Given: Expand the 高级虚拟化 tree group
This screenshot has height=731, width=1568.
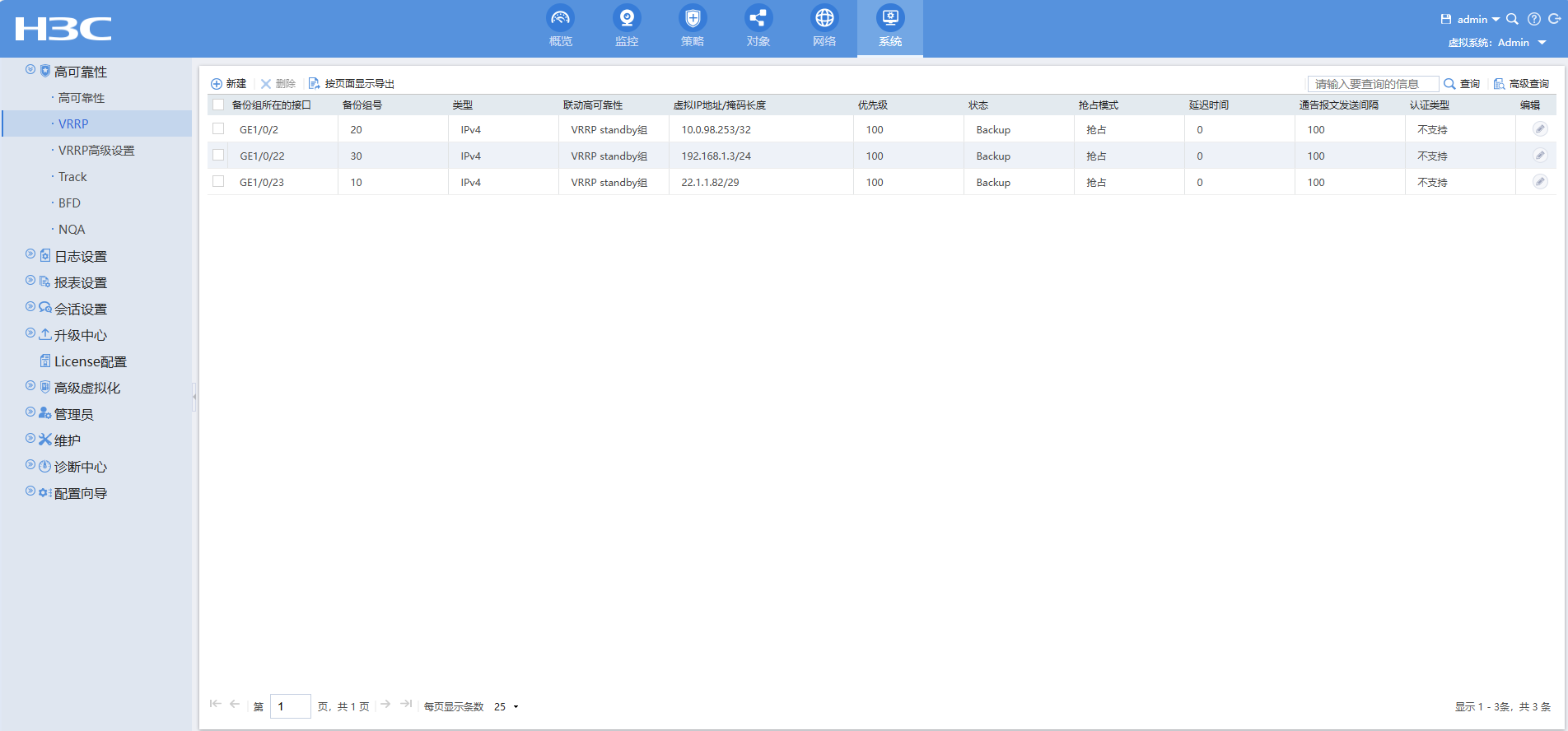Looking at the screenshot, I should (30, 386).
